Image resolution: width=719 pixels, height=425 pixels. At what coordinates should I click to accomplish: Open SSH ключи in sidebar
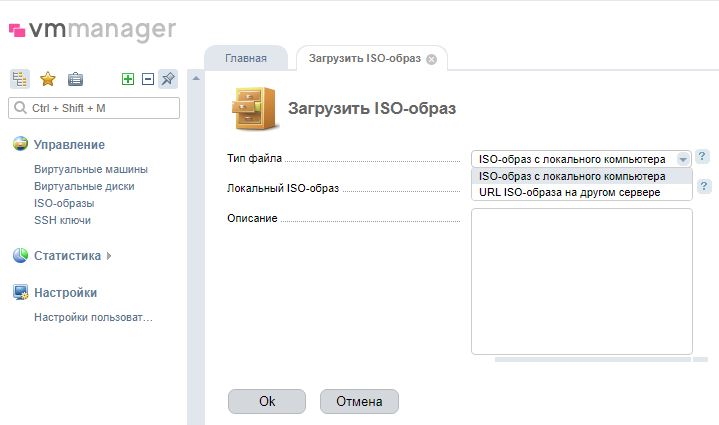point(62,220)
